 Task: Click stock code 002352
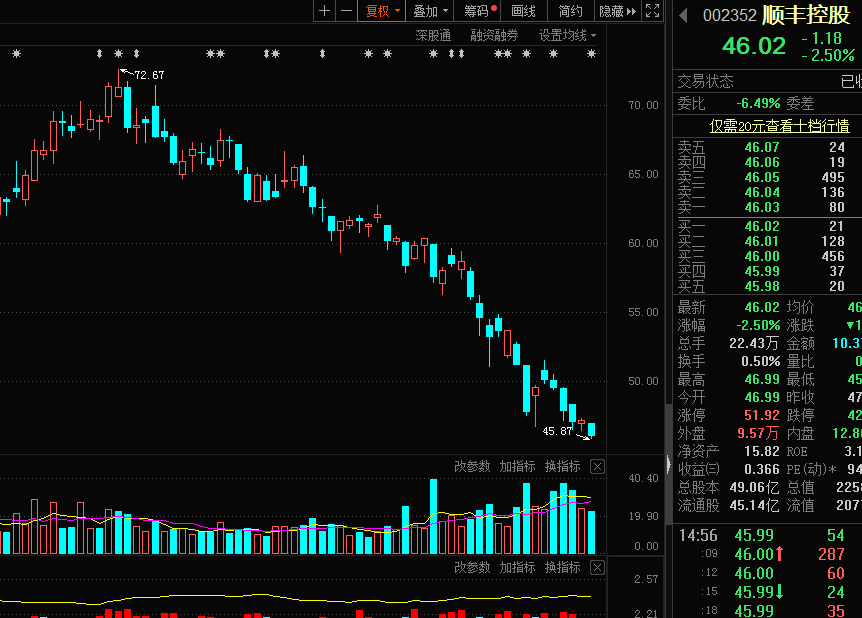pyautogui.click(x=730, y=15)
